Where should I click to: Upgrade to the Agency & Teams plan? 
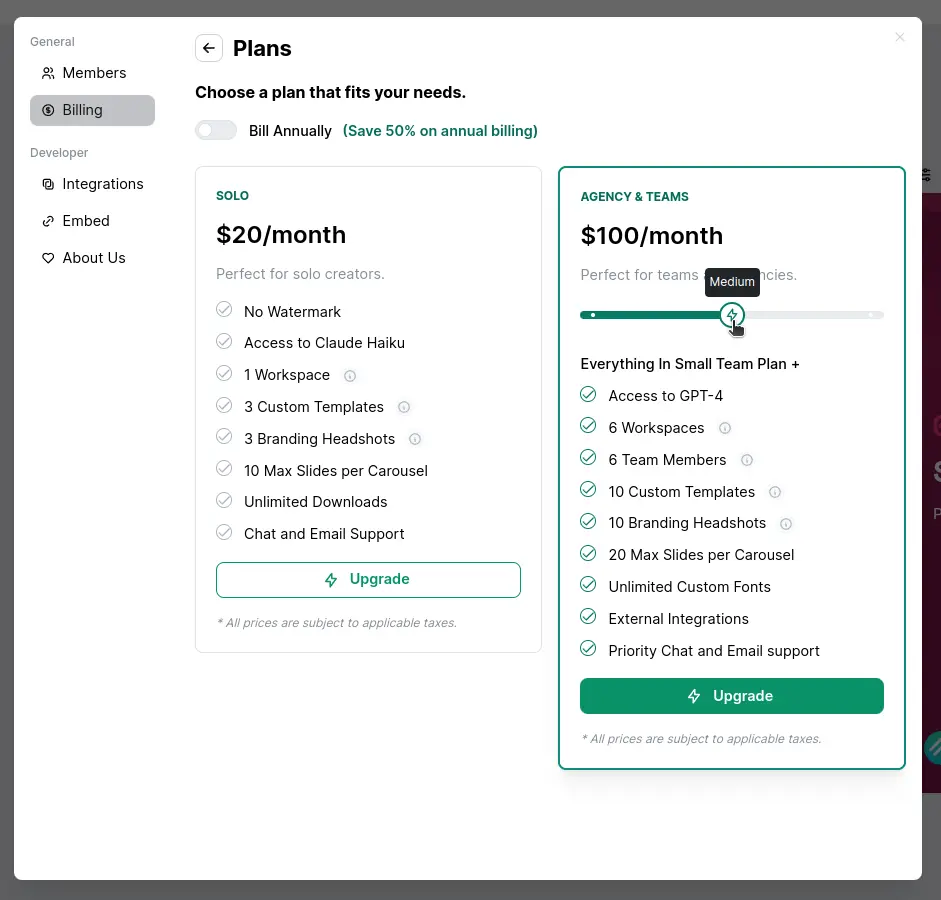pos(731,696)
